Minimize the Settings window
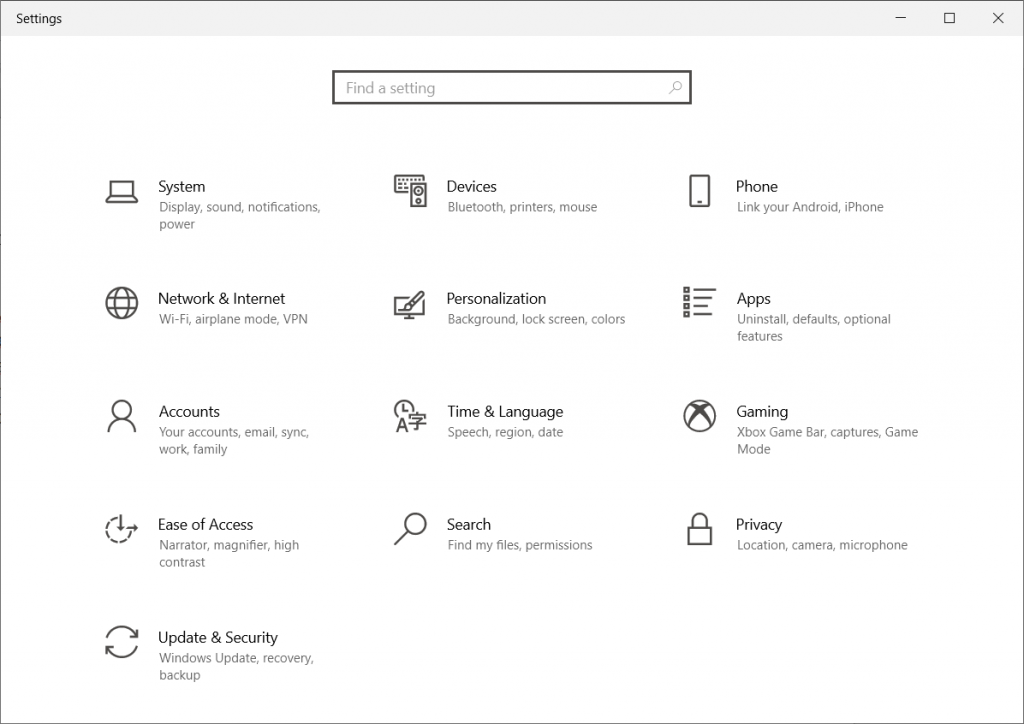This screenshot has height=724, width=1024. [x=901, y=18]
